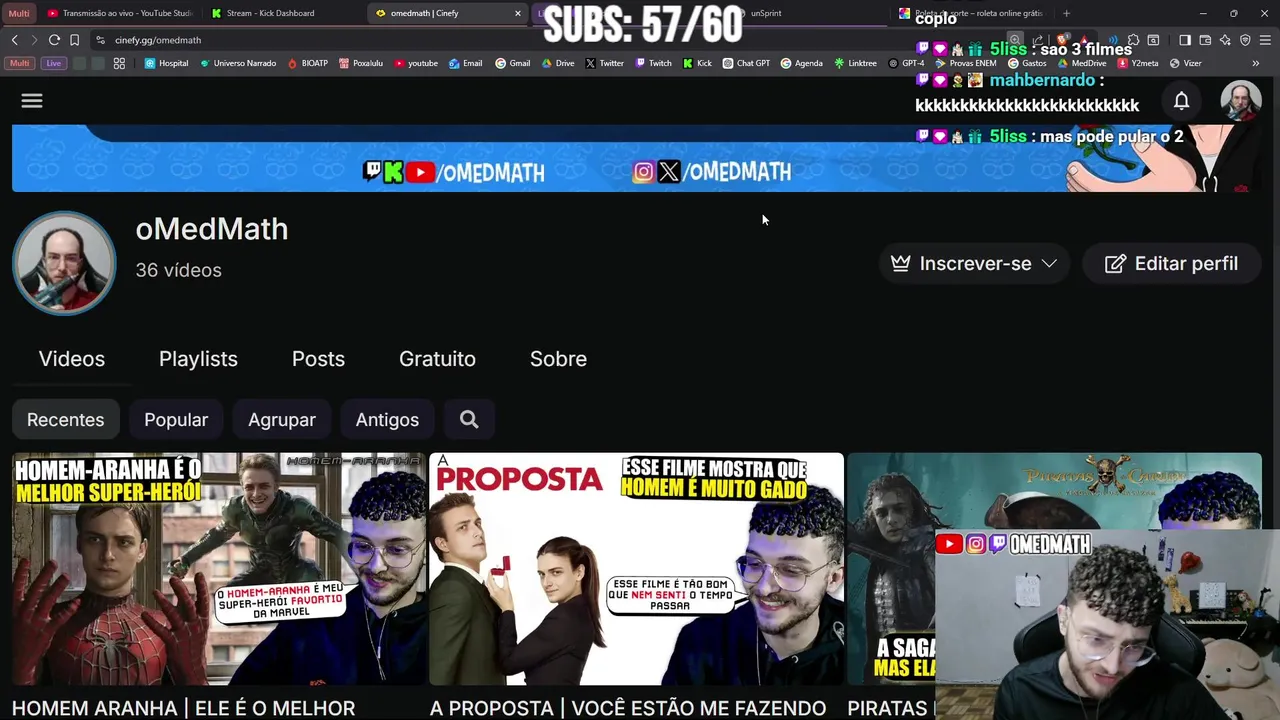Open the Linktree bookmark
The width and height of the screenshot is (1280, 720).
point(855,63)
